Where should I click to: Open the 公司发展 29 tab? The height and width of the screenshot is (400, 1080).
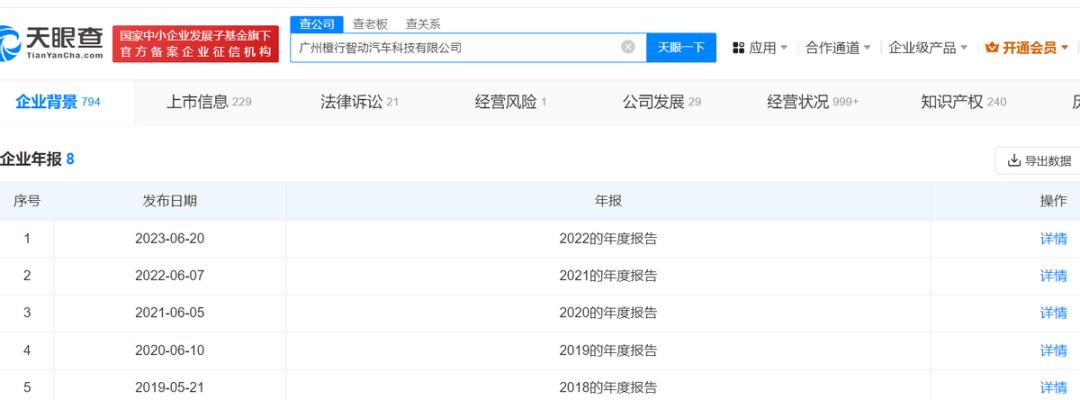[661, 103]
